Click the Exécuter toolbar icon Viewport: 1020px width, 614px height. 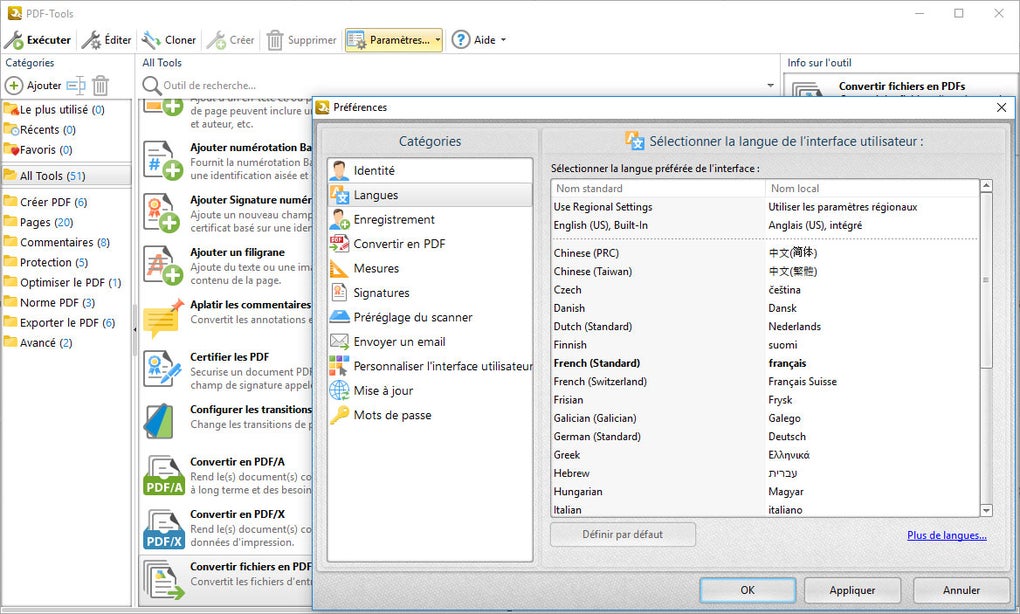(x=14, y=40)
